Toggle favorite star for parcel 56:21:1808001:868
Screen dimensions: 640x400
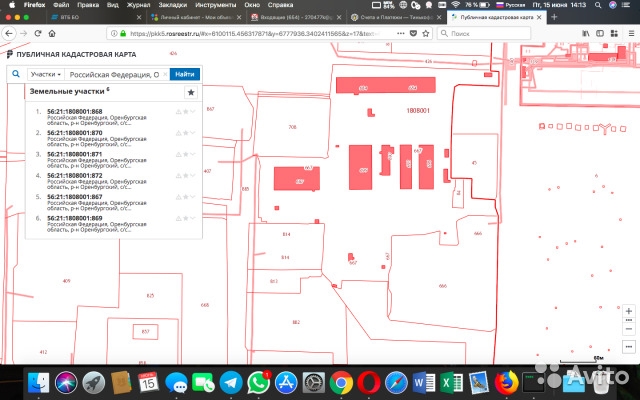(x=185, y=111)
